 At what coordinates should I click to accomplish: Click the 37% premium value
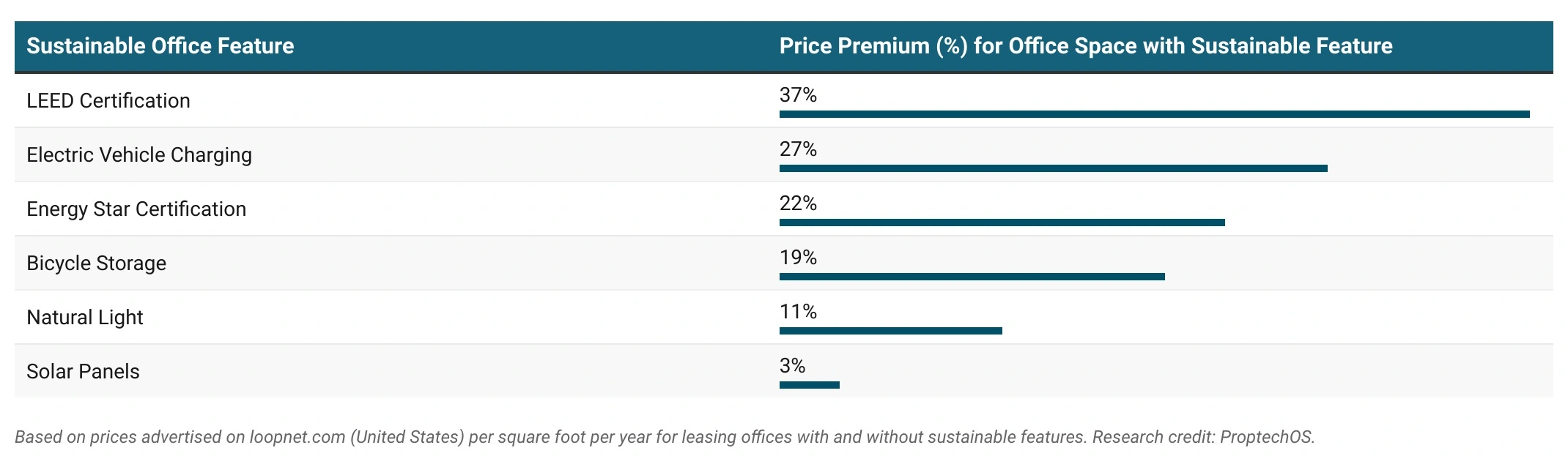[x=798, y=95]
